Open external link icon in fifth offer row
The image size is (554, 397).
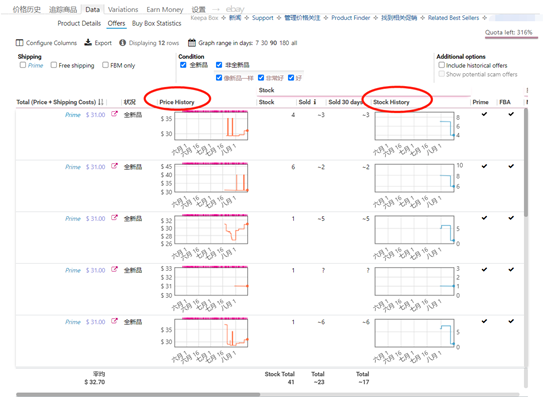point(114,321)
